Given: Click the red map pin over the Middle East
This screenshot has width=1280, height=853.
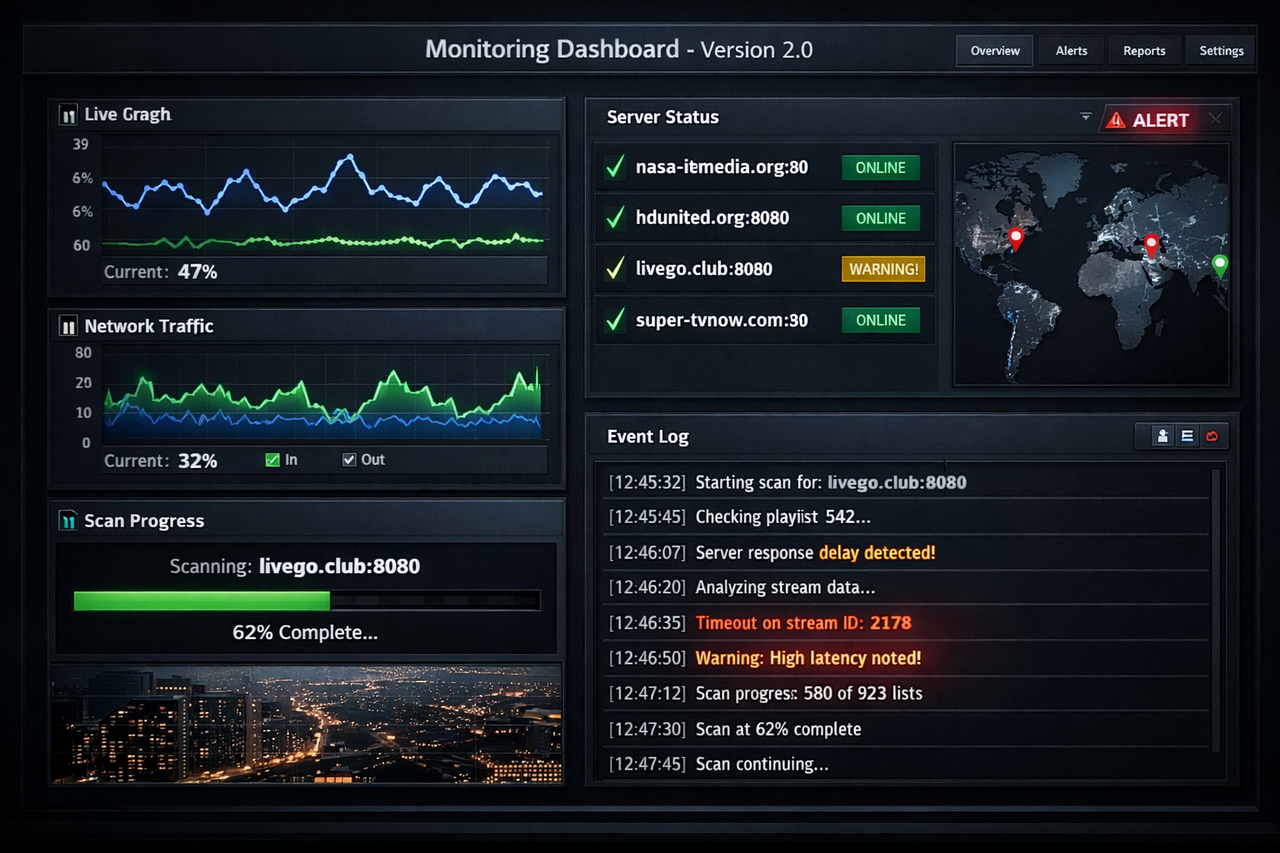Looking at the screenshot, I should 1151,245.
